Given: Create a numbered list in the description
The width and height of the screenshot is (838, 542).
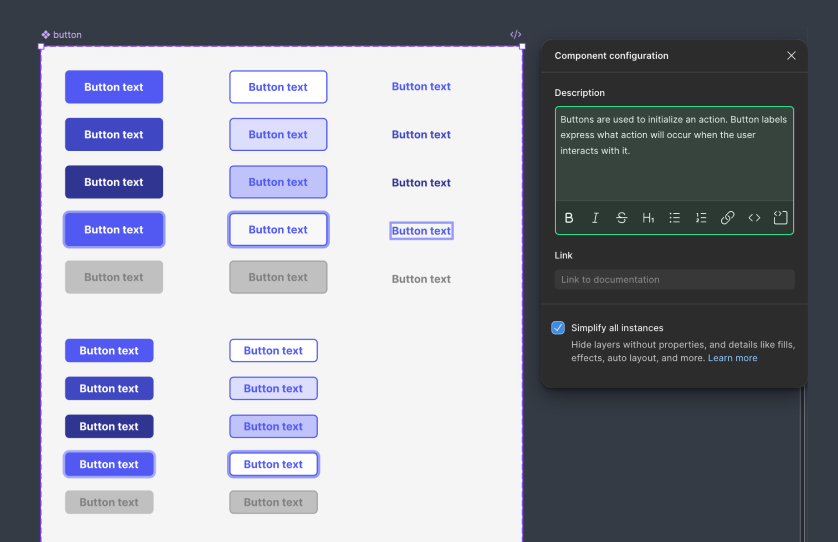Looking at the screenshot, I should [701, 218].
